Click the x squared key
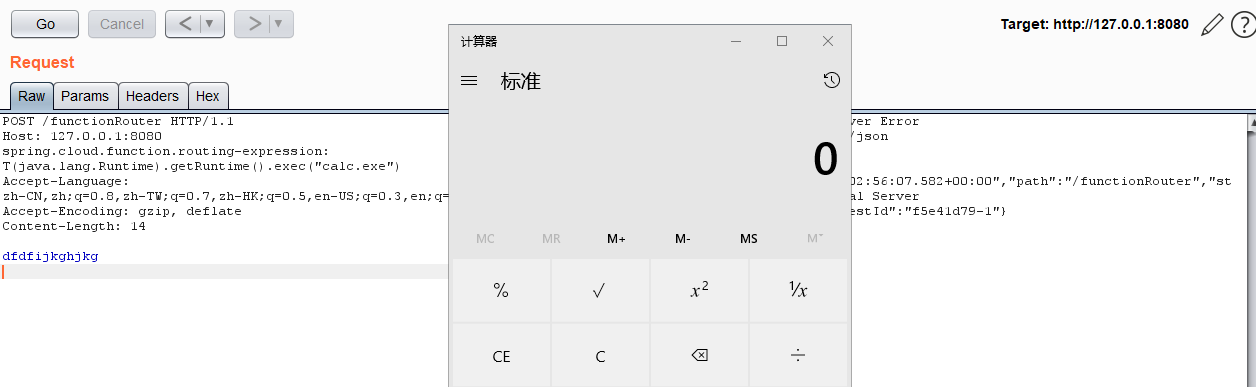1256x387 pixels. 699,291
